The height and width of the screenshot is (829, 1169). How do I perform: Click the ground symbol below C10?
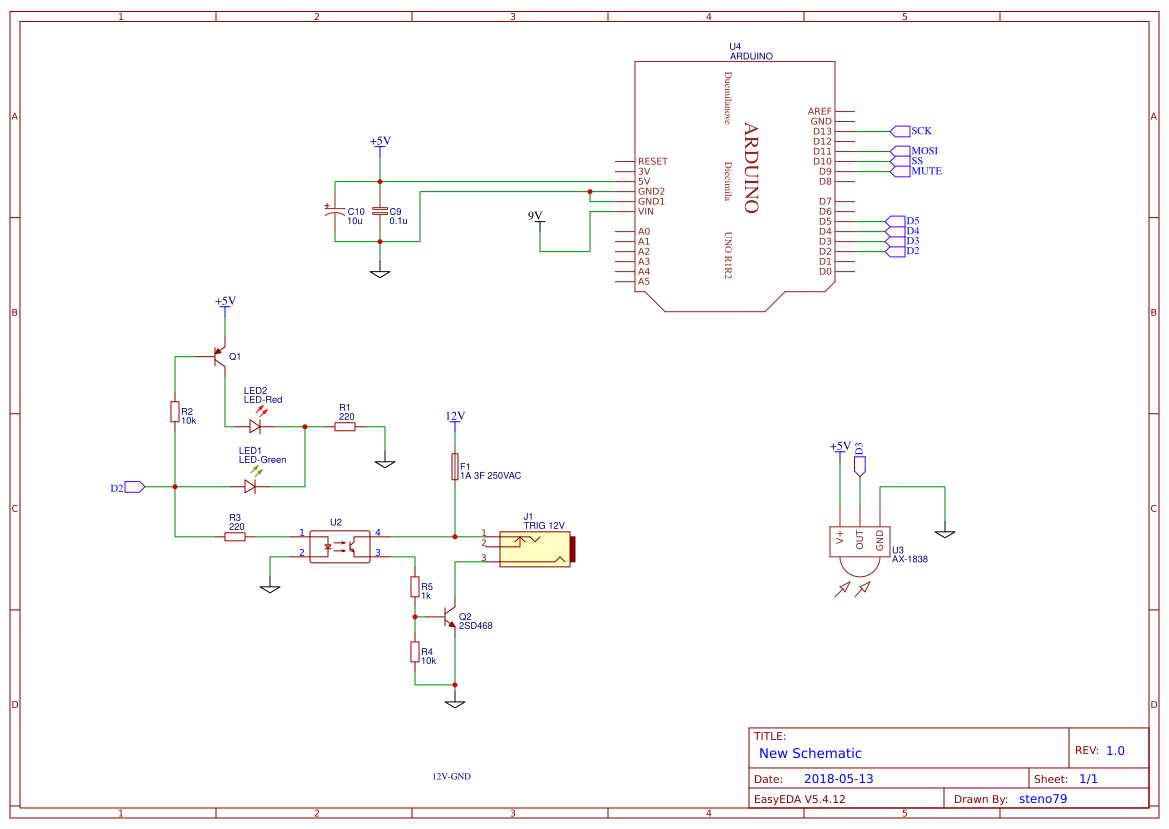pyautogui.click(x=379, y=271)
